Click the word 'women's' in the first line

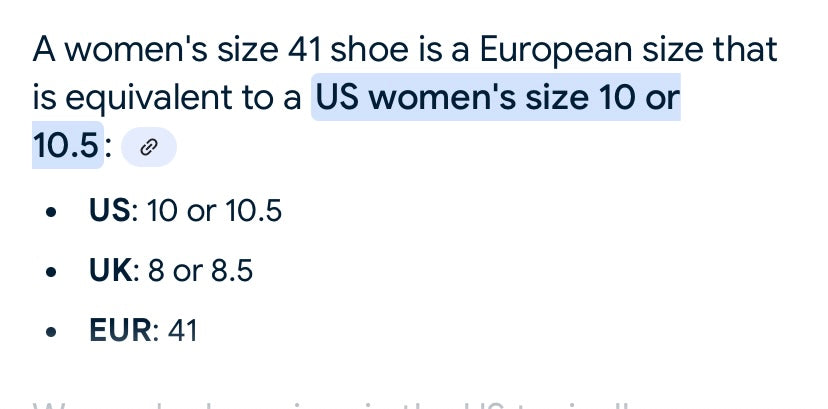point(136,49)
